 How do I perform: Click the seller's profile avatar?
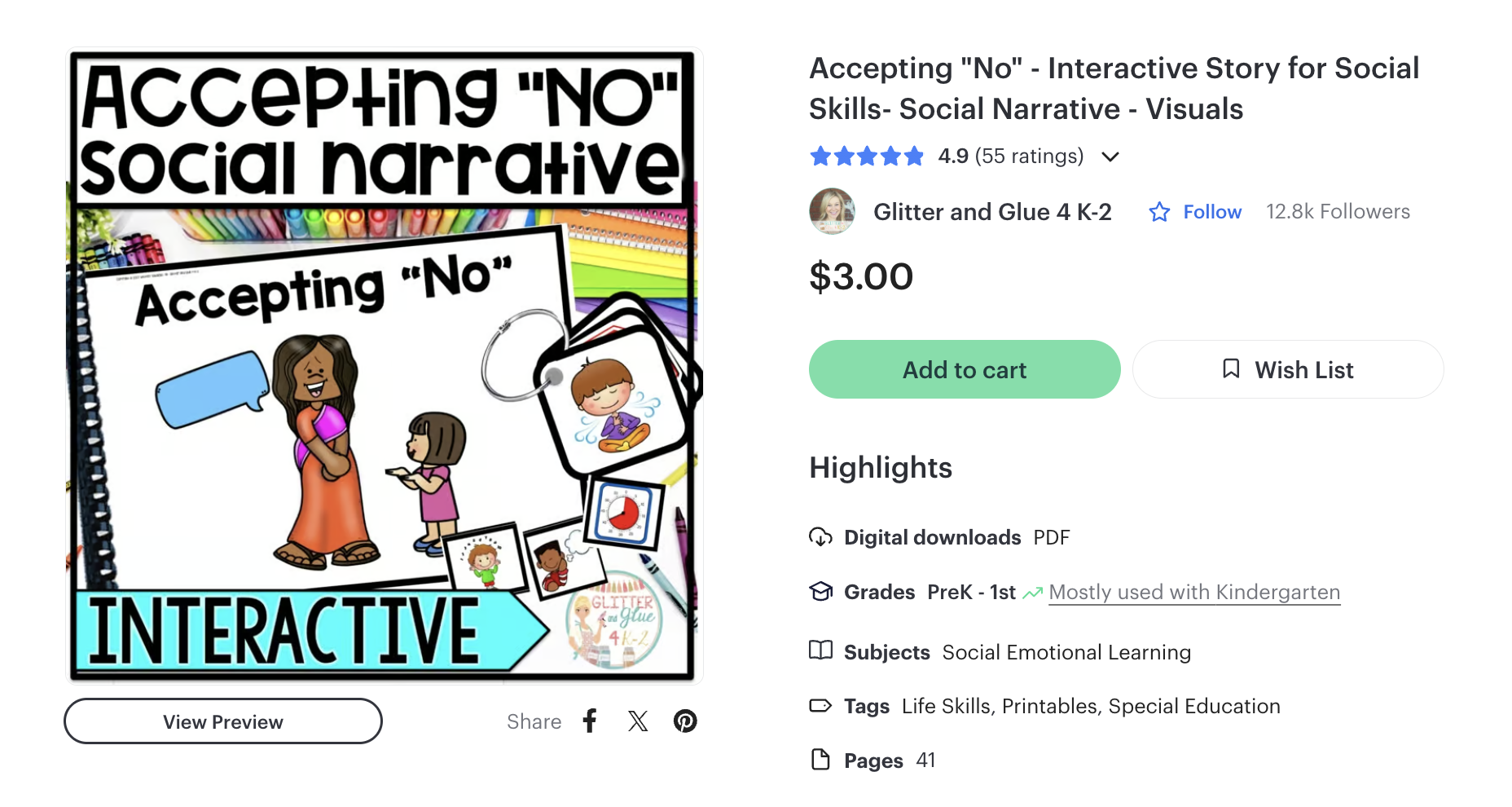point(832,211)
